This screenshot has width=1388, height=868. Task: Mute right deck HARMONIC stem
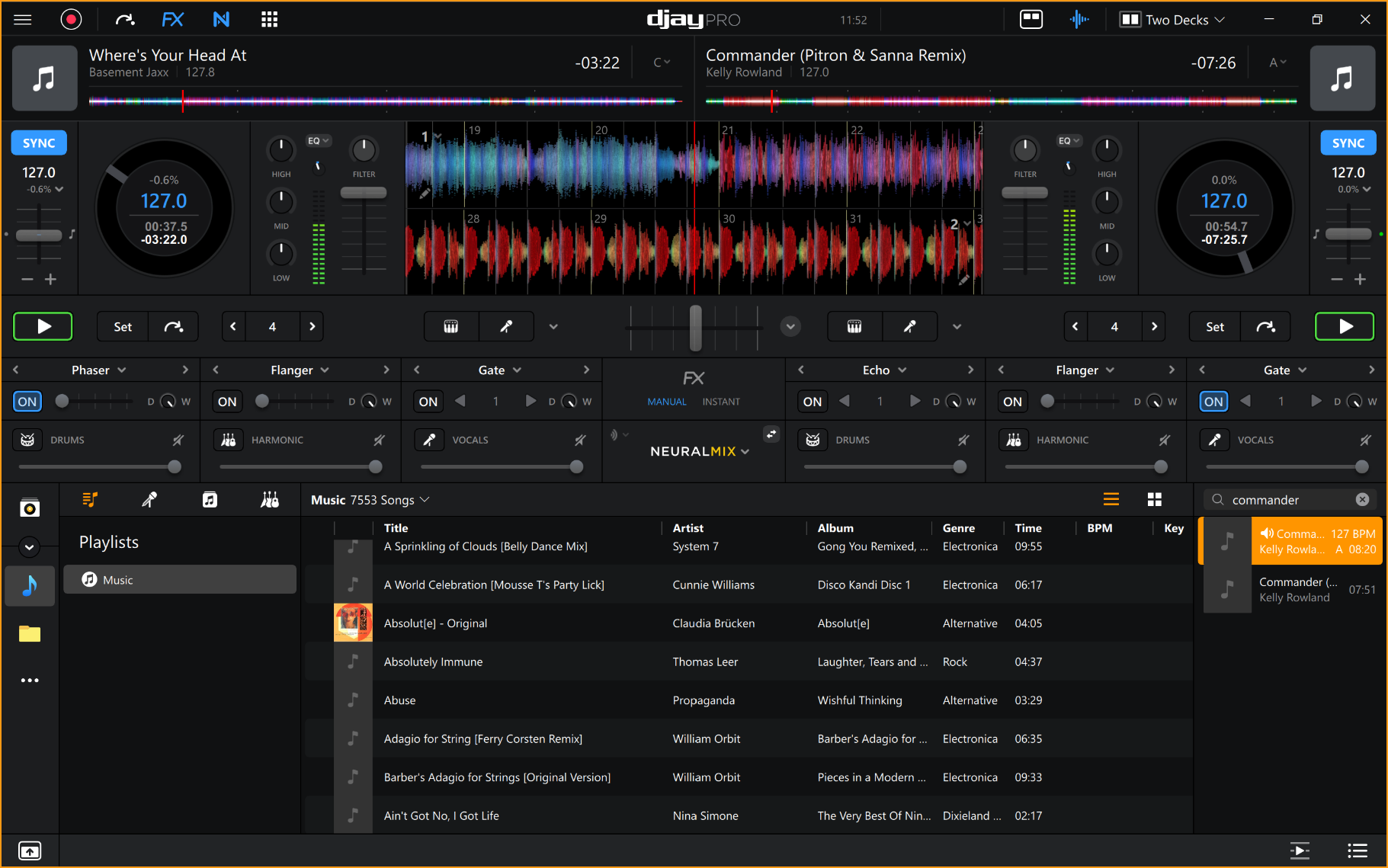point(1165,440)
